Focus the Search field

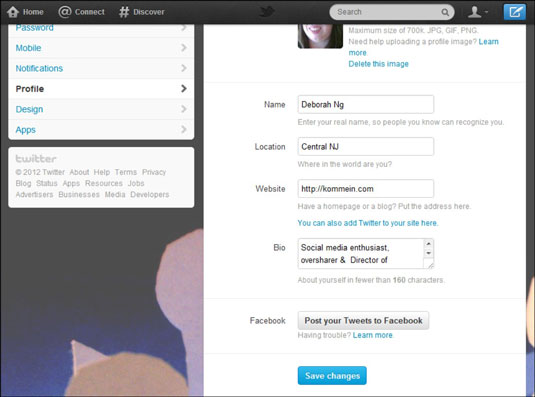tap(392, 12)
